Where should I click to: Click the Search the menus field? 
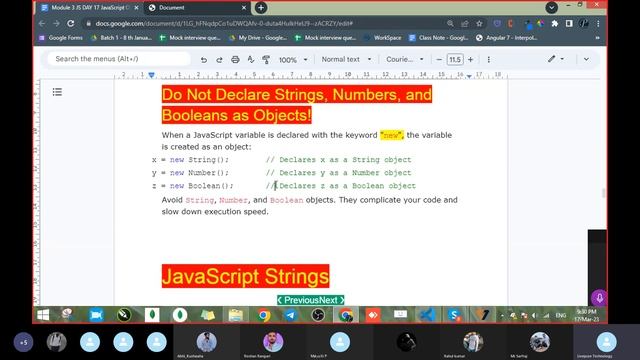click(x=118, y=59)
